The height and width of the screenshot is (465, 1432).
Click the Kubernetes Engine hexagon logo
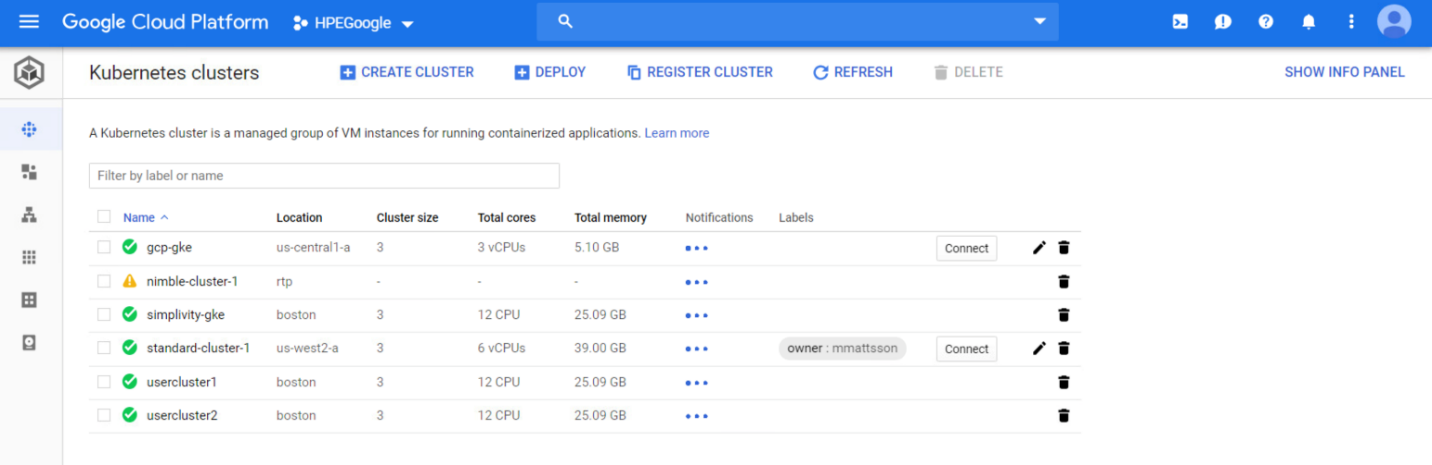click(x=29, y=73)
